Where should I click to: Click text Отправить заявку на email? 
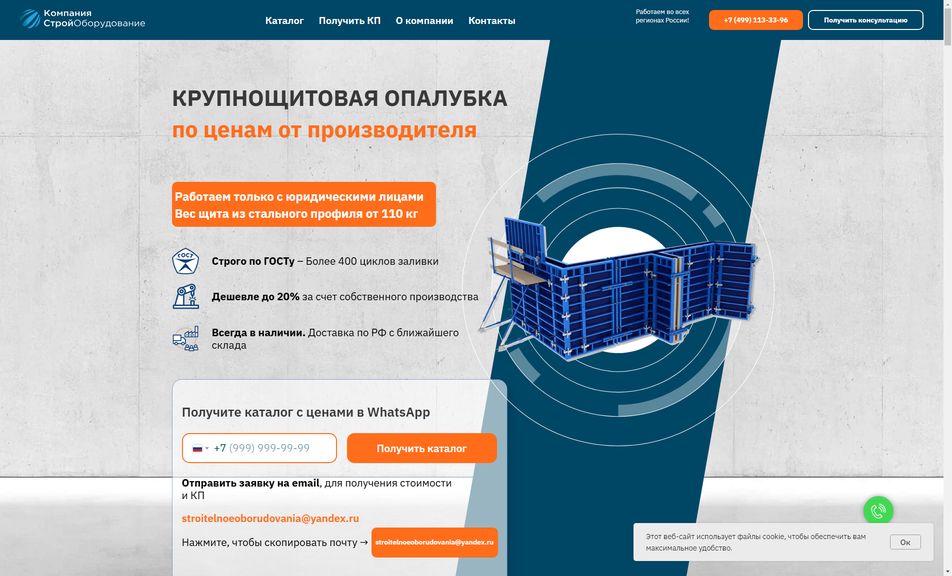click(x=250, y=483)
